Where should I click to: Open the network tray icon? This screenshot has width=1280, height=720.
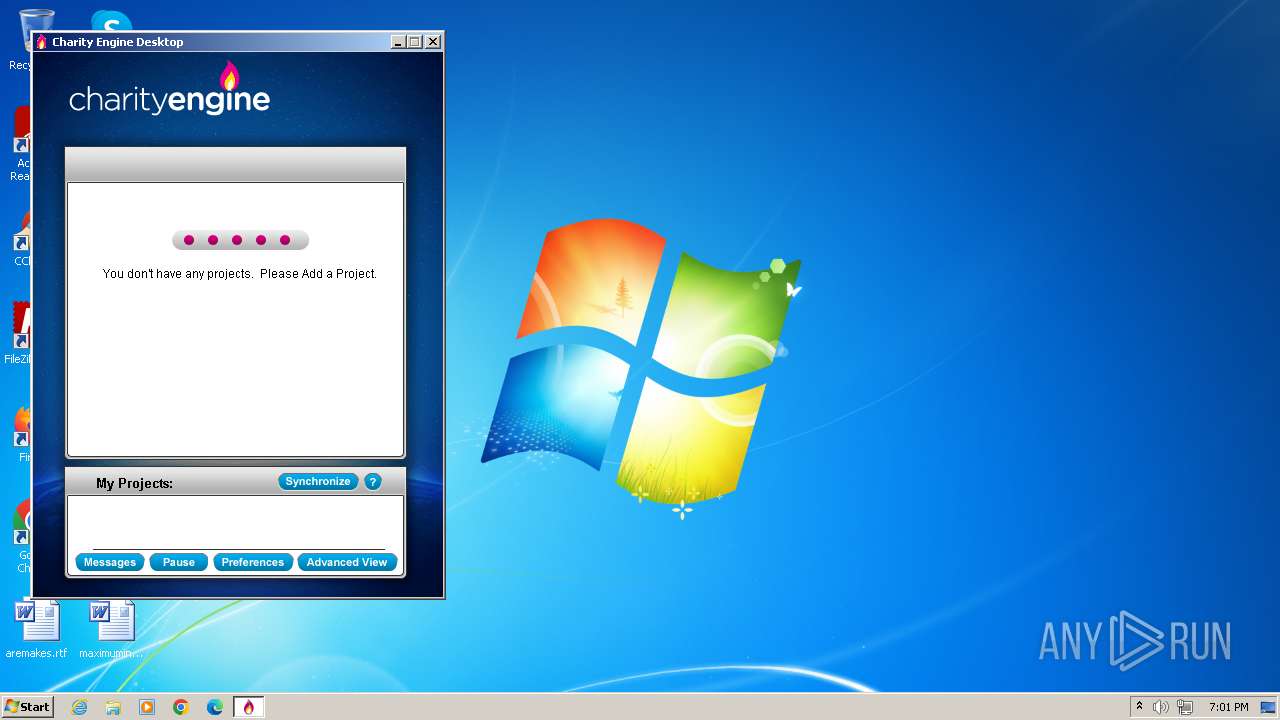click(x=1184, y=707)
